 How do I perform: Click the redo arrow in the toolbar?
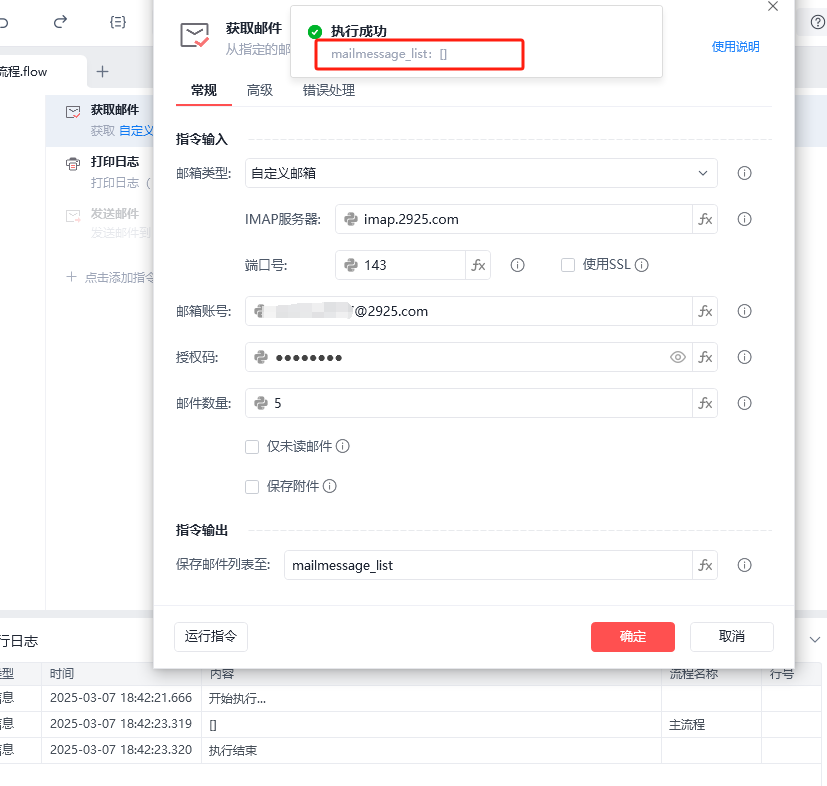point(61,22)
